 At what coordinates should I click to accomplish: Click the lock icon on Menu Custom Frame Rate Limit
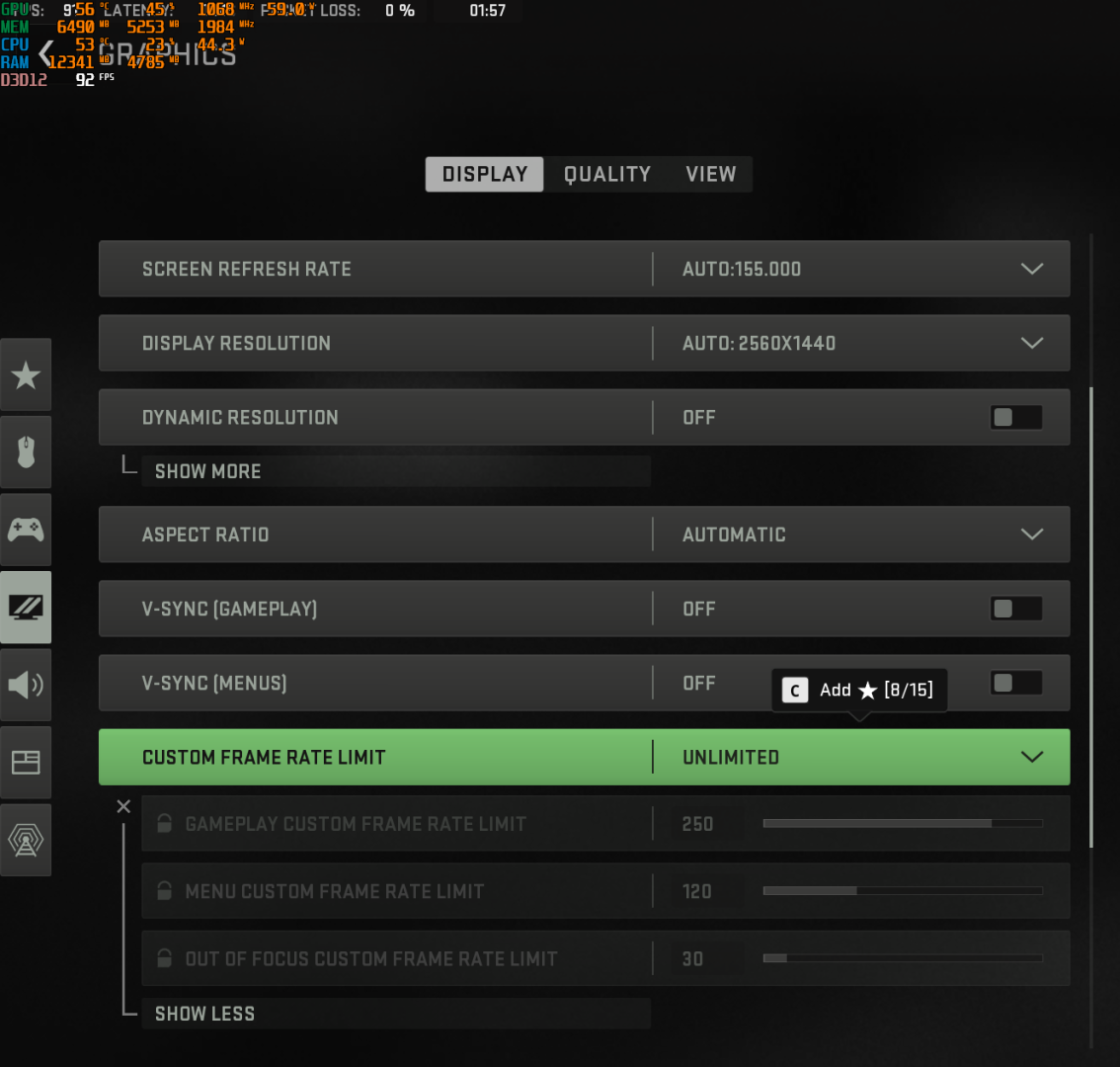coord(164,890)
